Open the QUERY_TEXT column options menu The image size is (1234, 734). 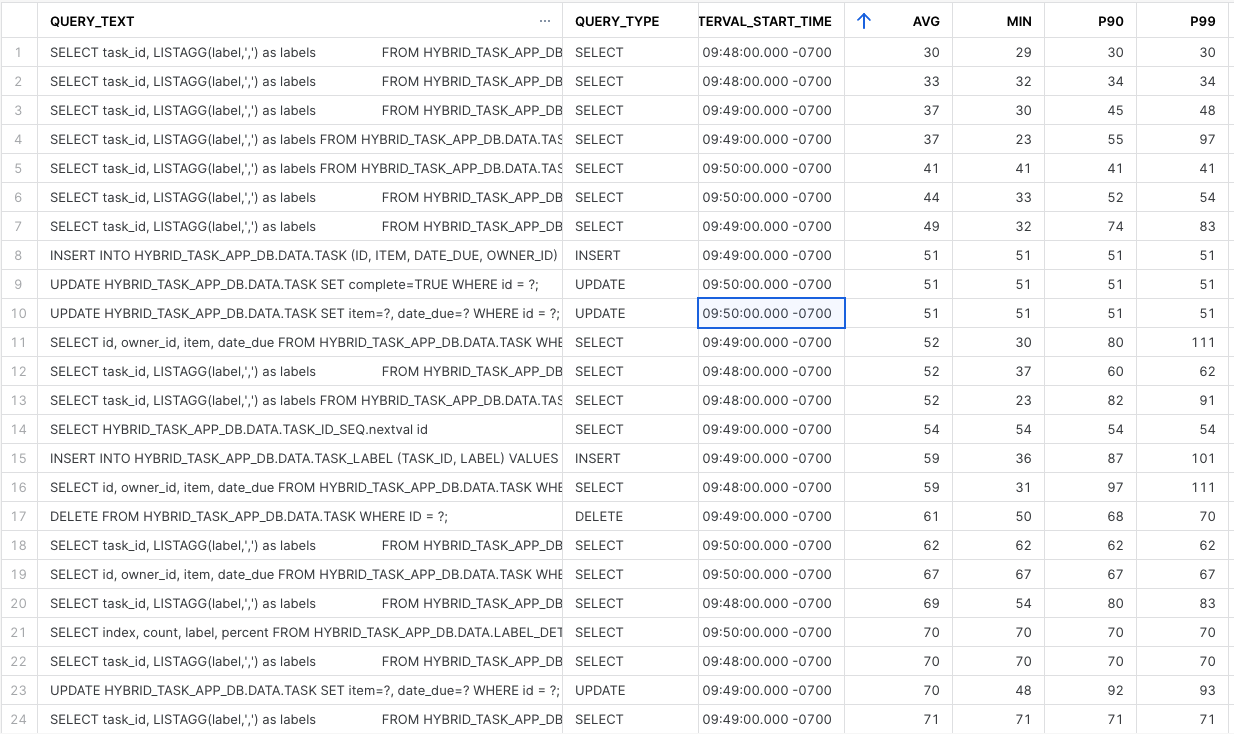click(545, 20)
